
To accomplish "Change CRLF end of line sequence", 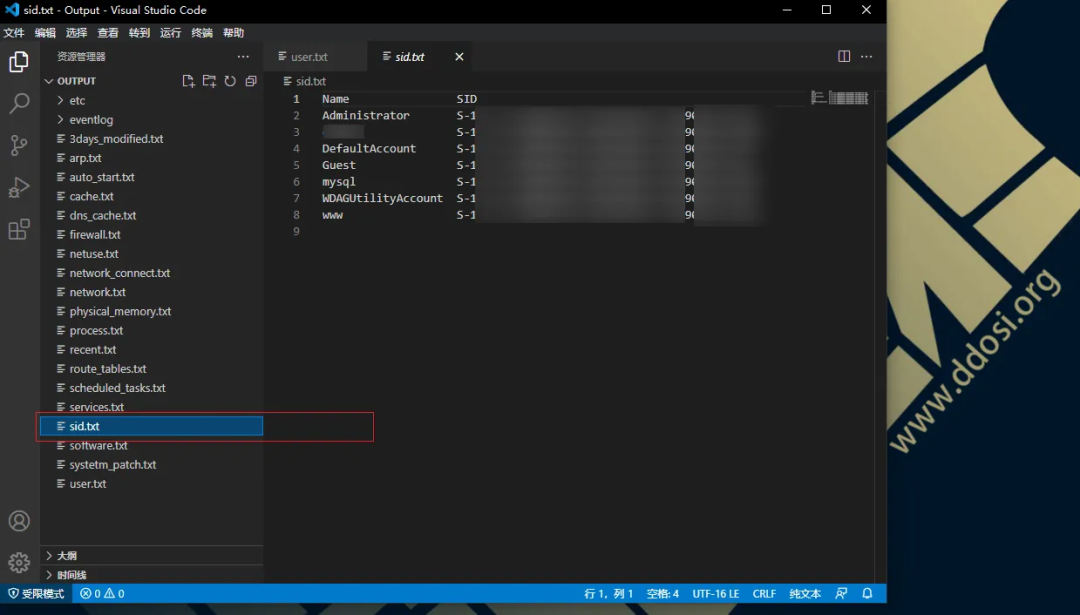I will (x=764, y=593).
